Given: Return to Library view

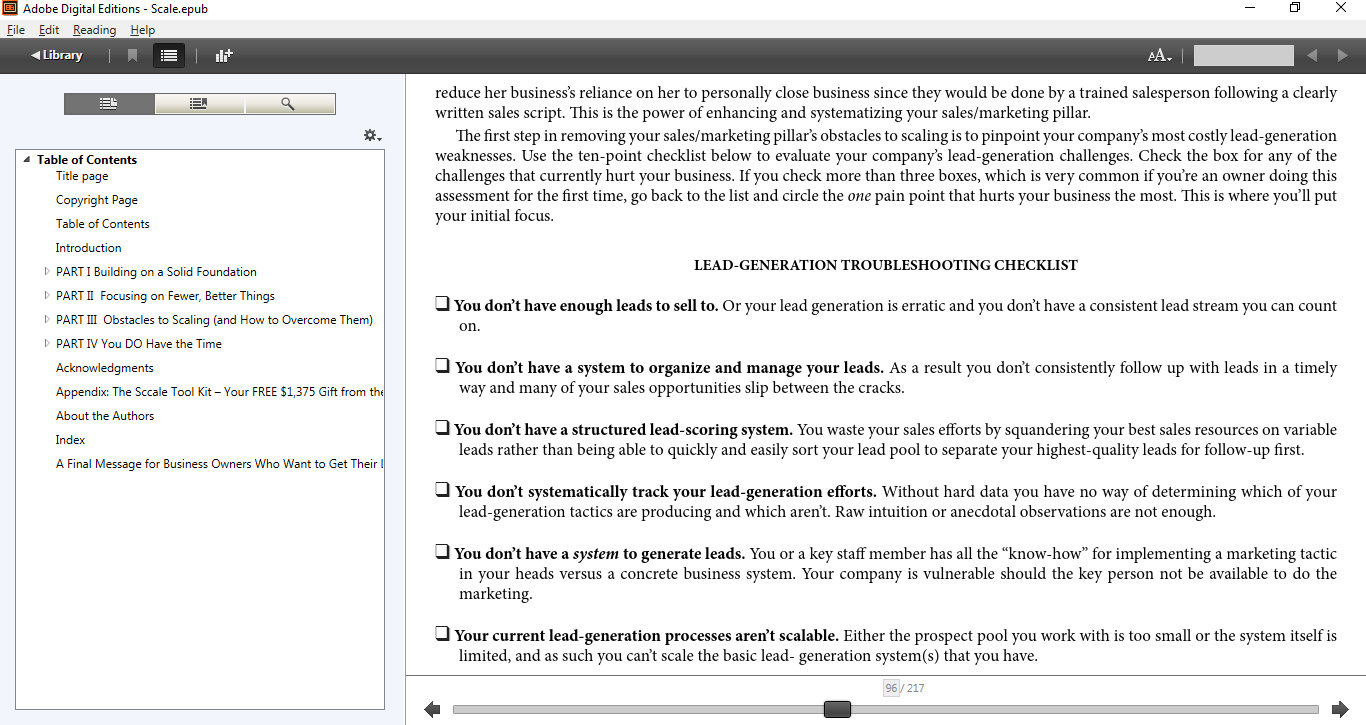Looking at the screenshot, I should [56, 55].
